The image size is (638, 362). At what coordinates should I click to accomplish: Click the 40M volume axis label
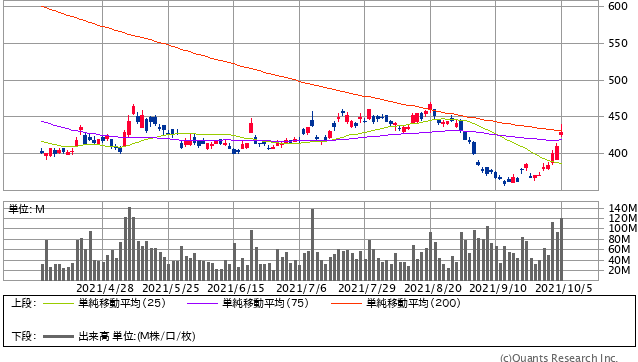(x=619, y=260)
